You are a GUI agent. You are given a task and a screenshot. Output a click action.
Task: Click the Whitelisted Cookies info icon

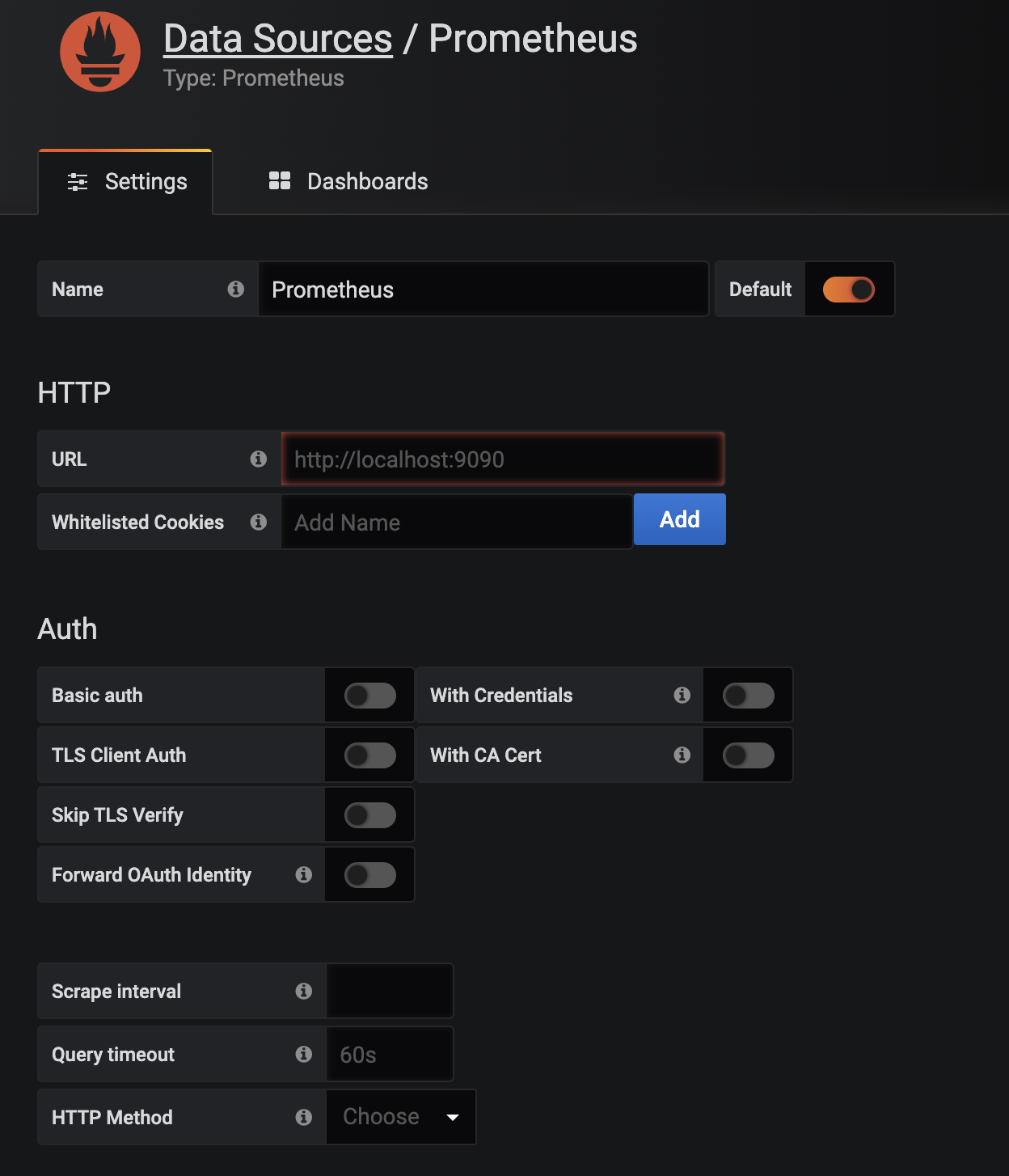(259, 522)
